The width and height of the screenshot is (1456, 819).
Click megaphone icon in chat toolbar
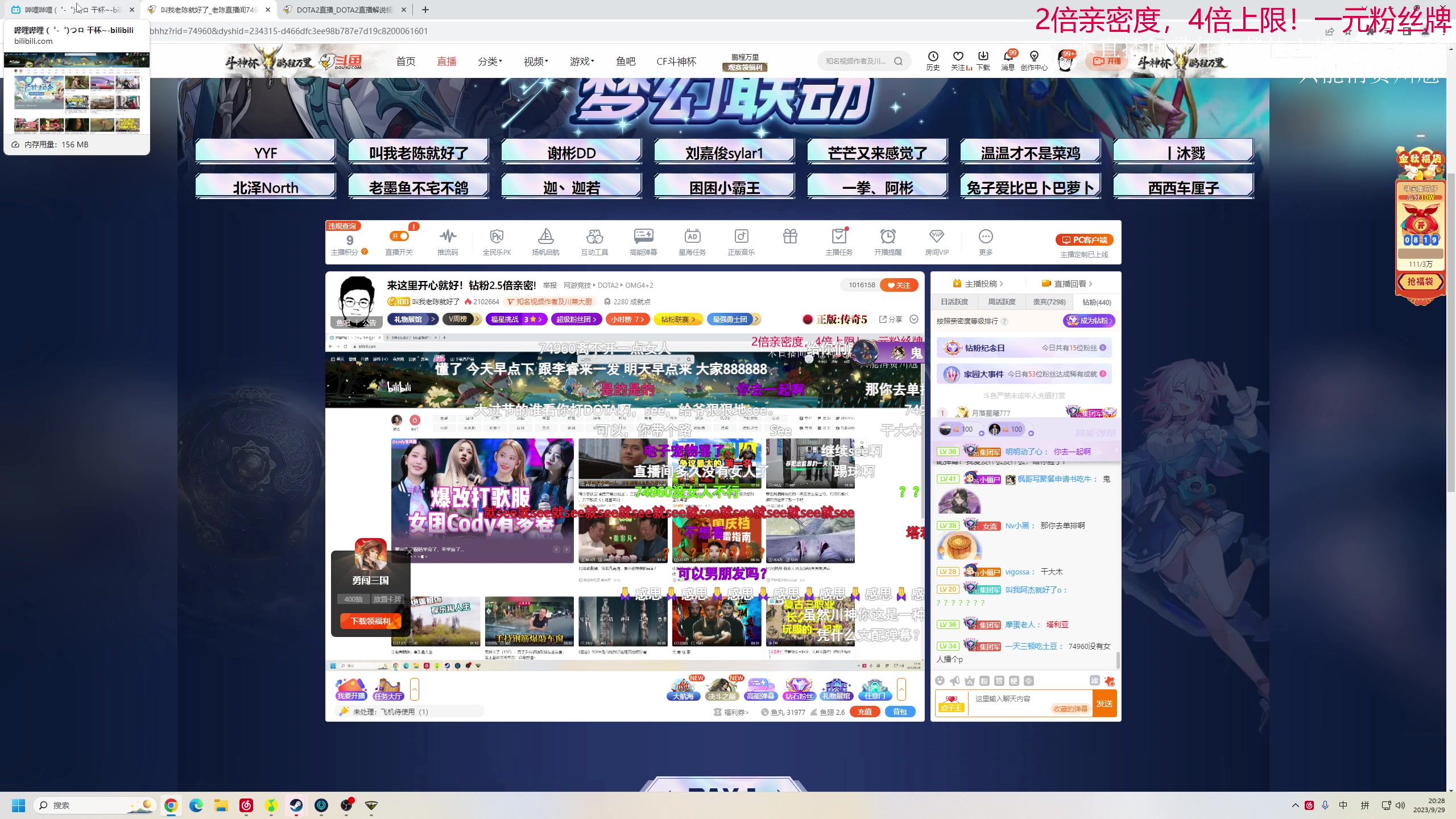click(x=955, y=681)
